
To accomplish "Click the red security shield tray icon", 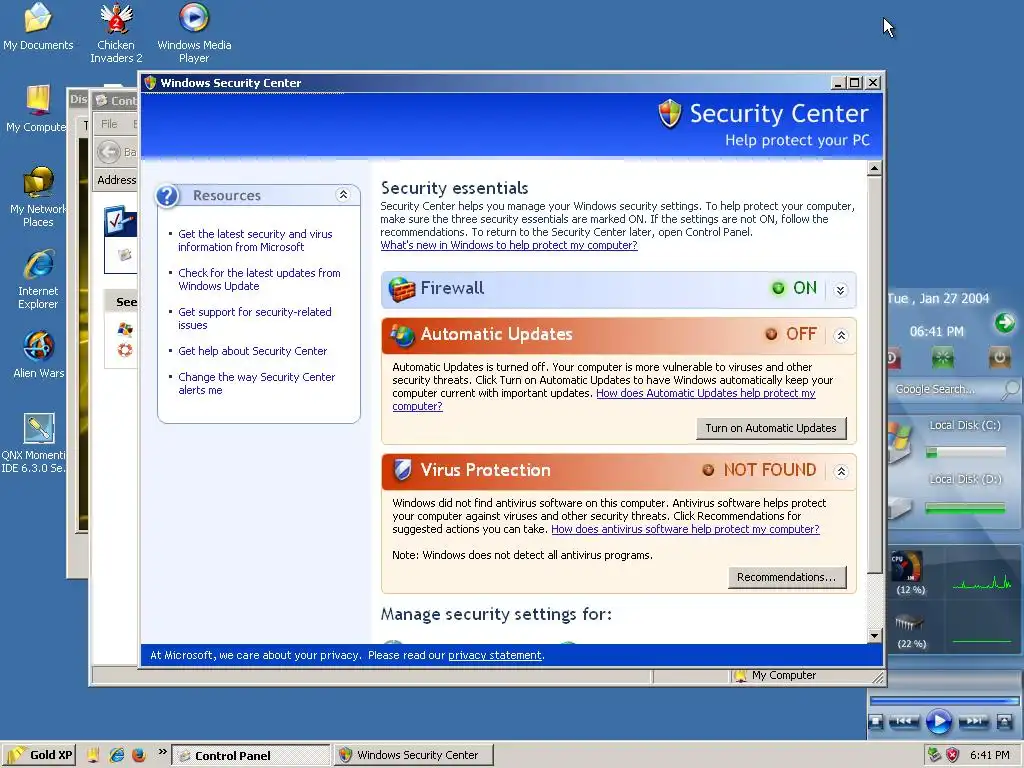I will (953, 755).
